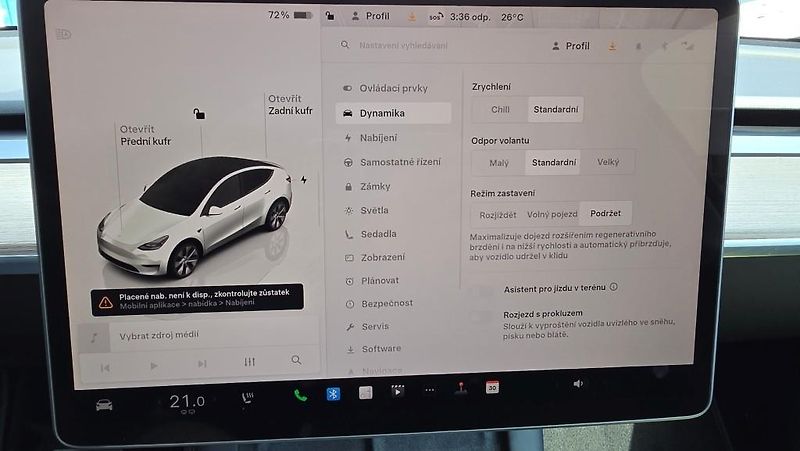Image resolution: width=800 pixels, height=451 pixels.
Task: Open the Calendar app icon
Action: pos(492,387)
